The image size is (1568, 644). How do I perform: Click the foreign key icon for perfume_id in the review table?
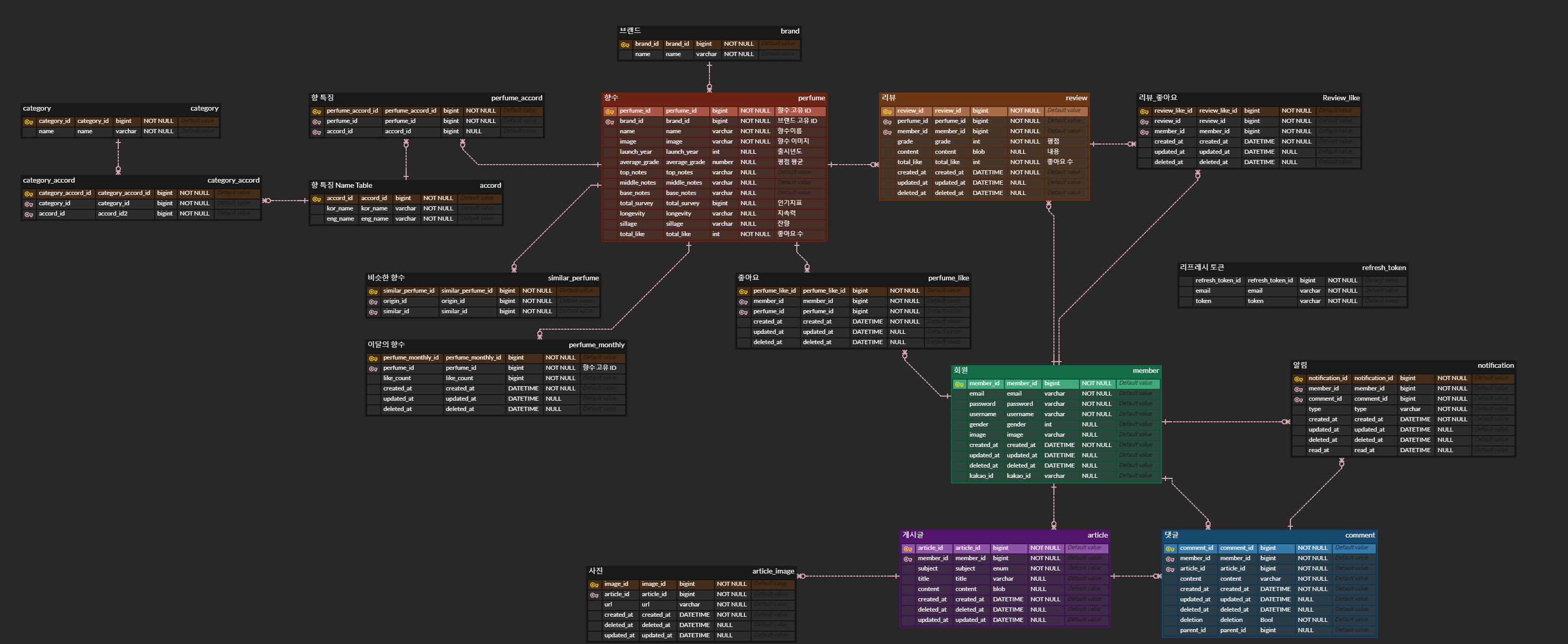click(887, 122)
